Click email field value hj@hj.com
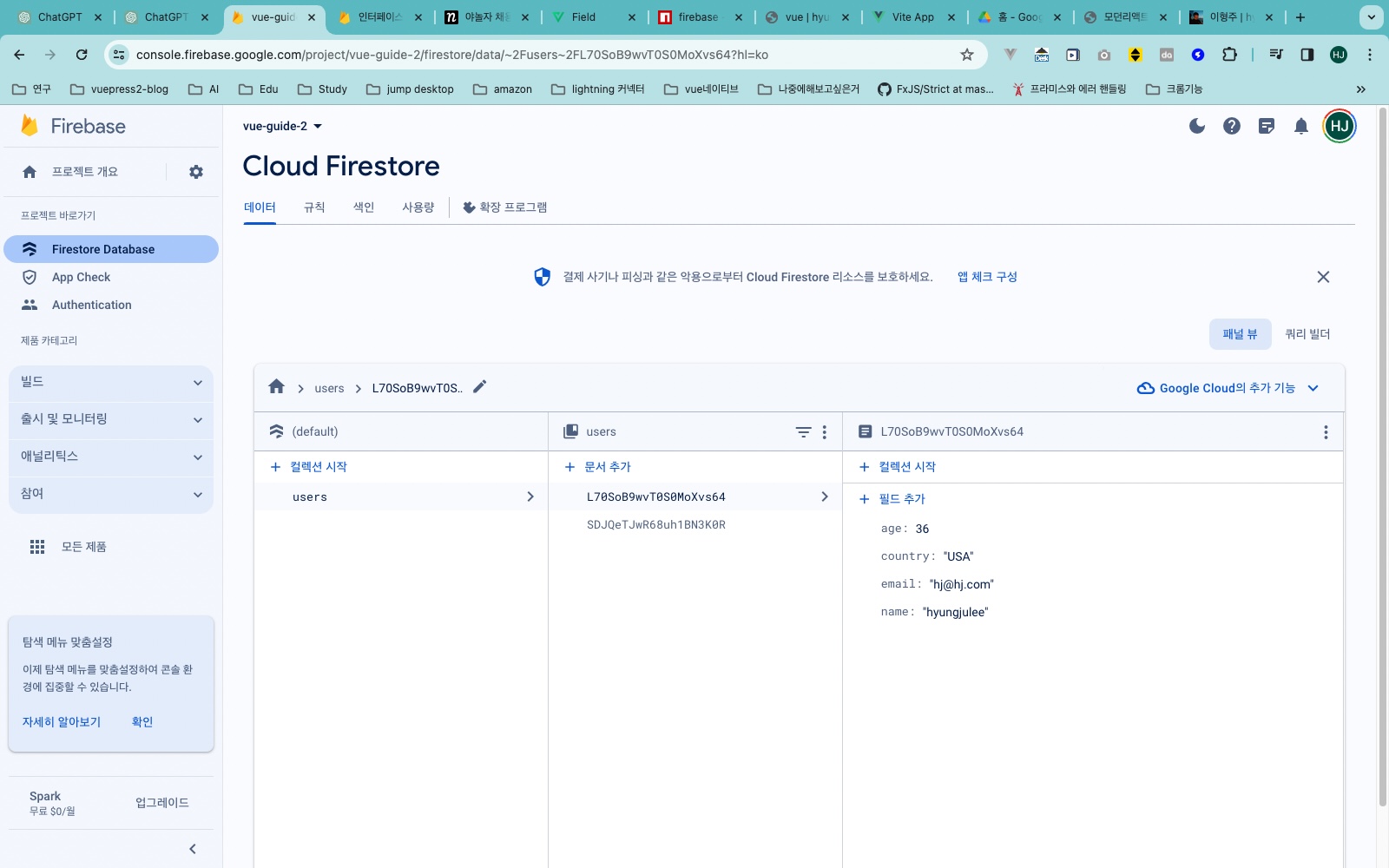This screenshot has height=868, width=1389. coord(961,584)
